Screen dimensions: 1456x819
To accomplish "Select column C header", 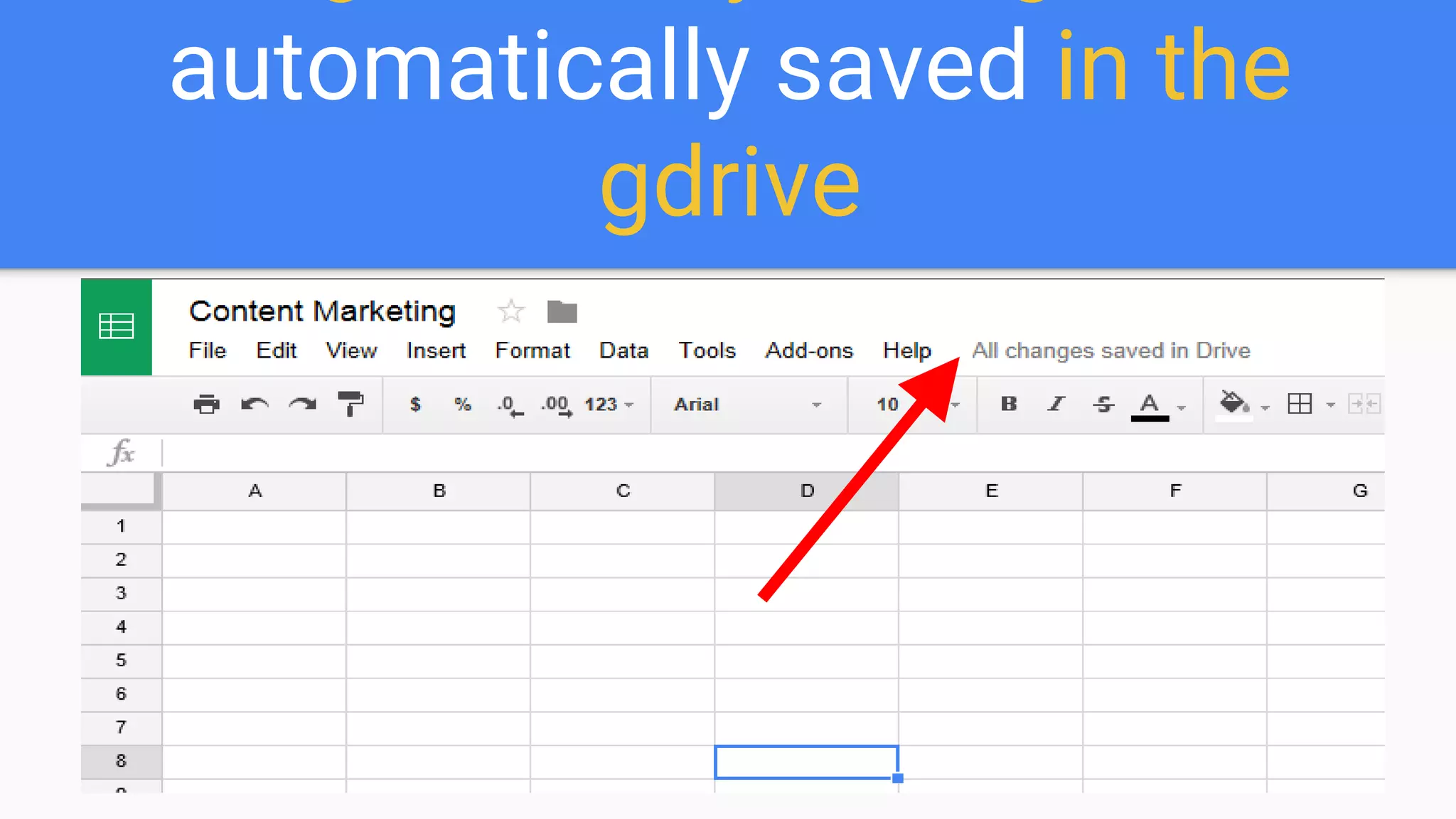I will tap(623, 491).
